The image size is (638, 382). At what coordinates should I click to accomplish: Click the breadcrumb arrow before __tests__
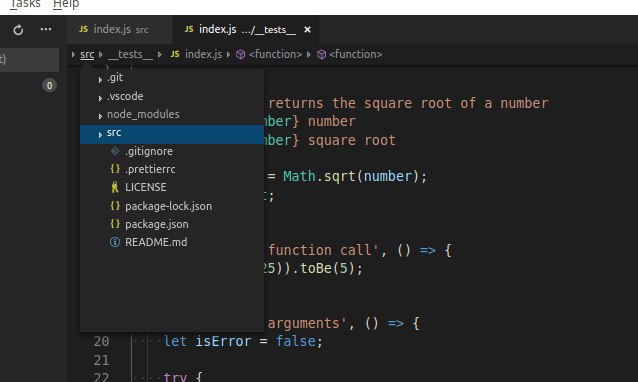pos(101,54)
